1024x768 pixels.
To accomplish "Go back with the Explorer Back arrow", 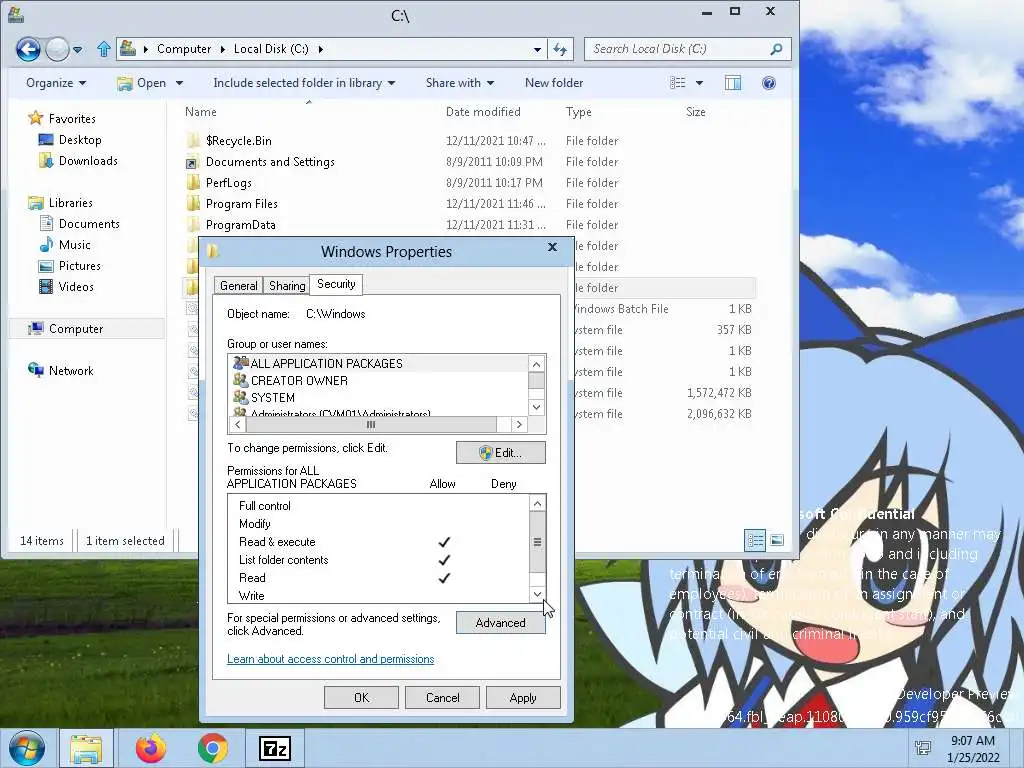I will click(28, 49).
